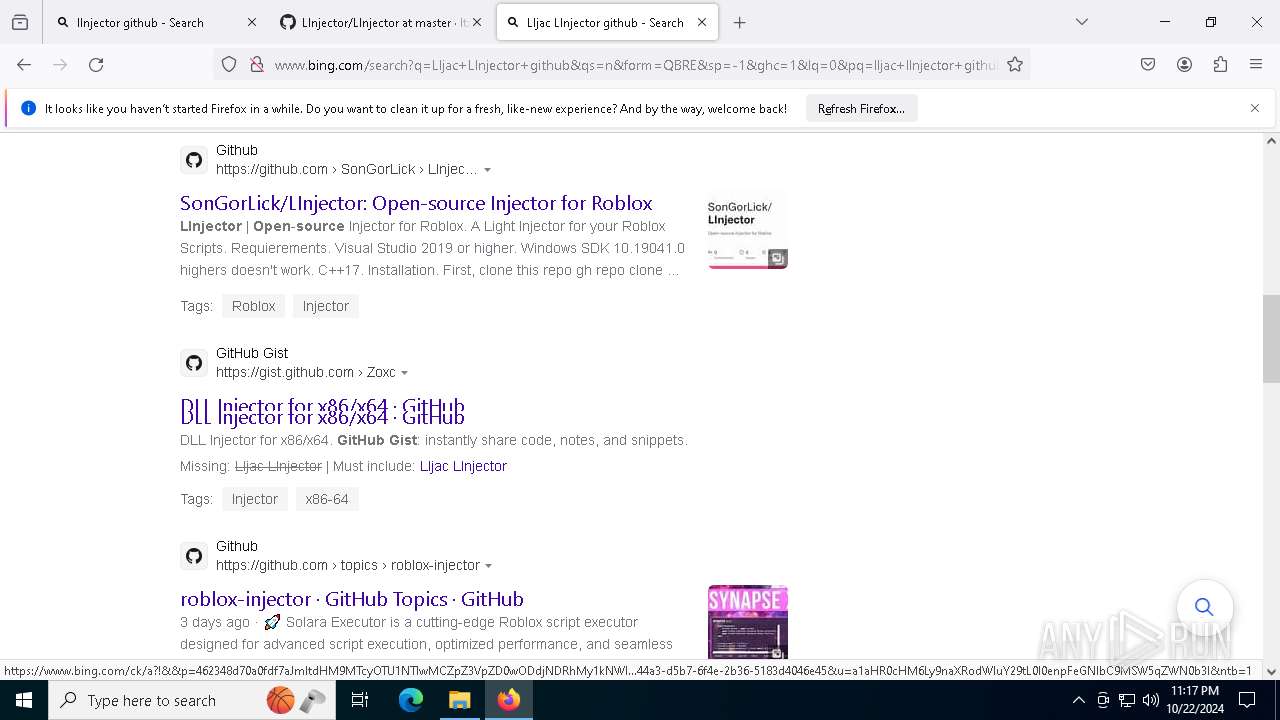Select the Injector tag under SonGorLick result
1280x720 pixels.
[326, 306]
